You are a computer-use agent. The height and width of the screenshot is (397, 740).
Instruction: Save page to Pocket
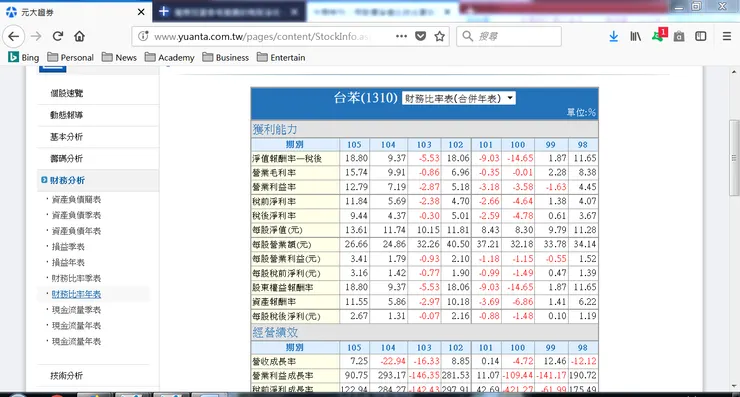click(420, 36)
